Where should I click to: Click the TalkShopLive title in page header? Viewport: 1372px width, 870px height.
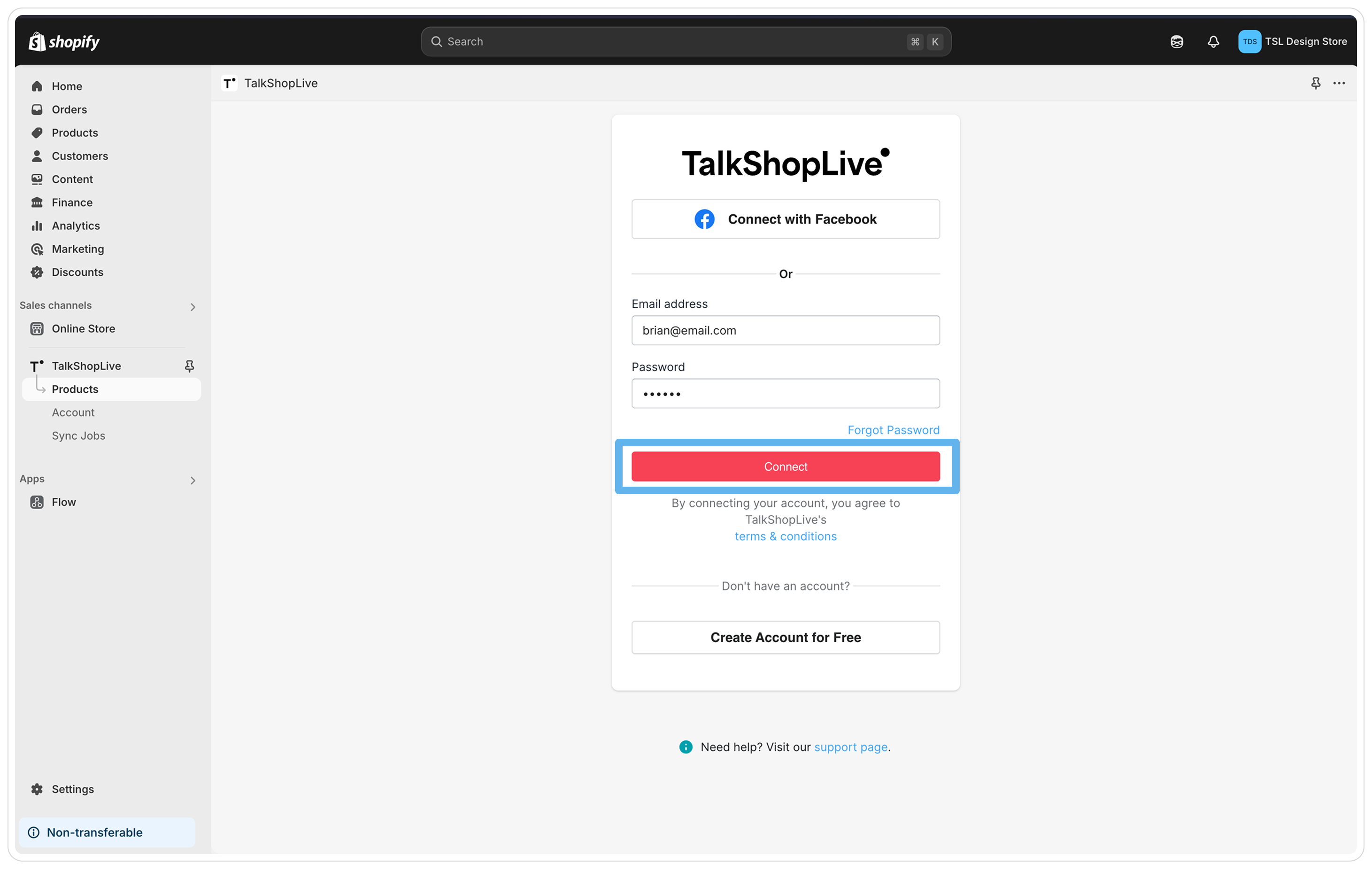click(281, 83)
